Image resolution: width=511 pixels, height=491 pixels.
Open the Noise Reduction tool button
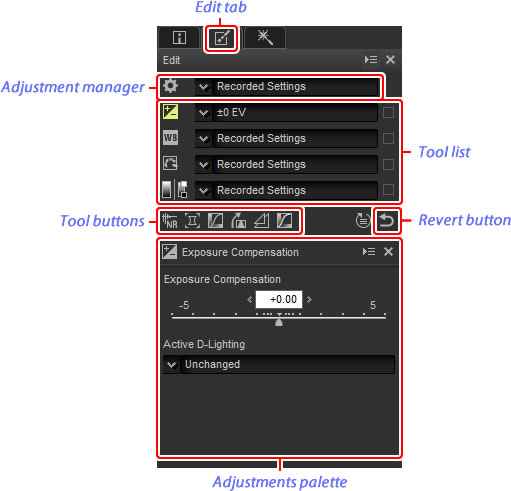(170, 221)
